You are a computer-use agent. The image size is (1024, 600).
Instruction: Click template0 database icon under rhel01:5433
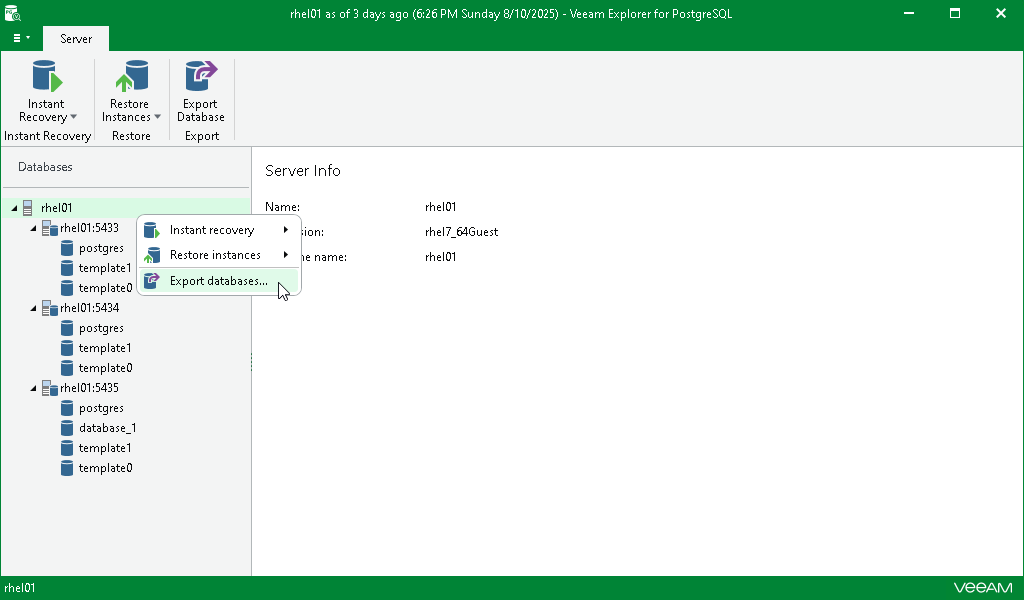(x=67, y=288)
